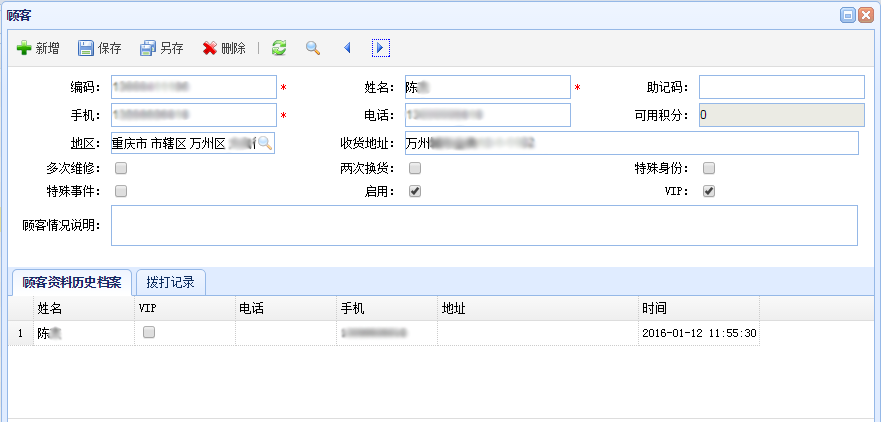
Task: Go to next record arrow
Action: [380, 48]
